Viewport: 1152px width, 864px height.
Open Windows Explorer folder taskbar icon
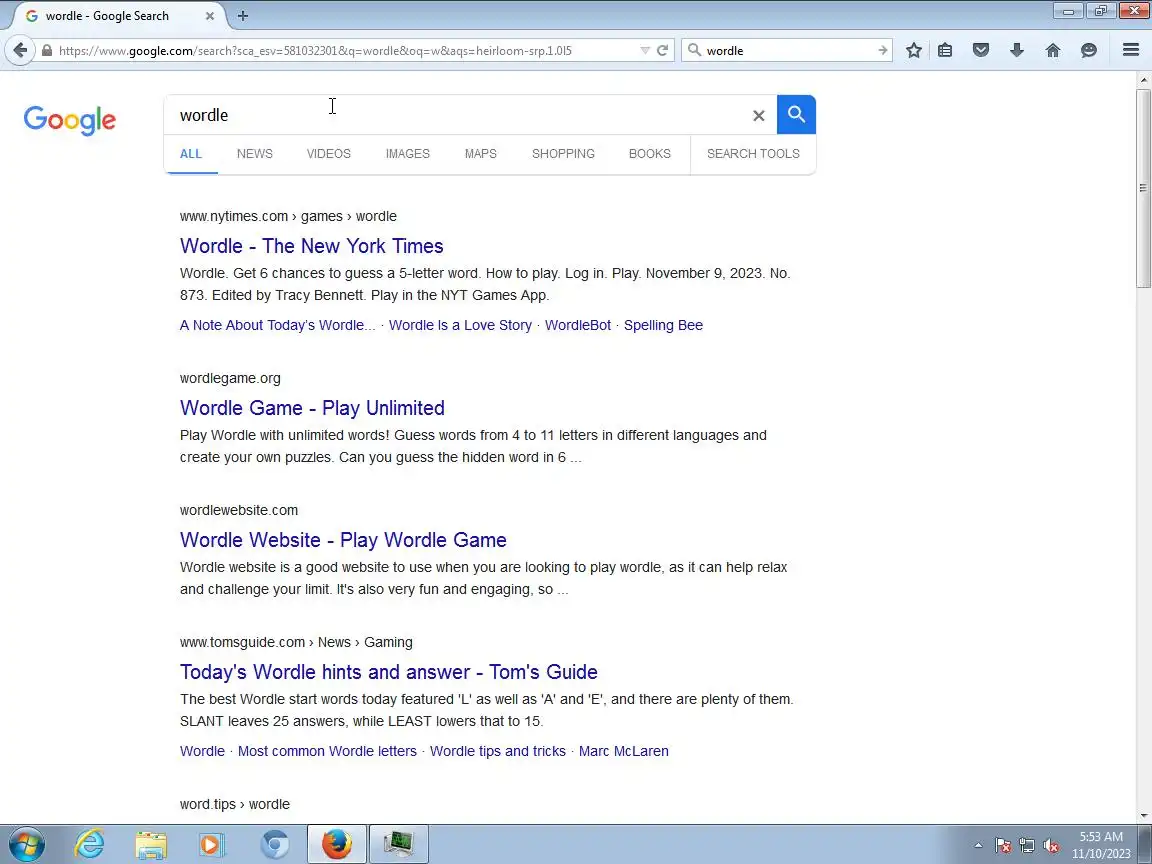(x=151, y=844)
